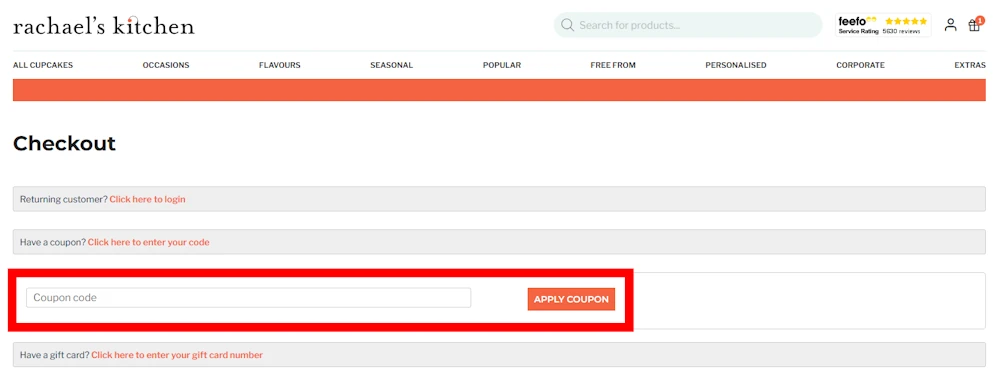Click the Returning customer? text
The image size is (1000, 378).
(x=64, y=199)
